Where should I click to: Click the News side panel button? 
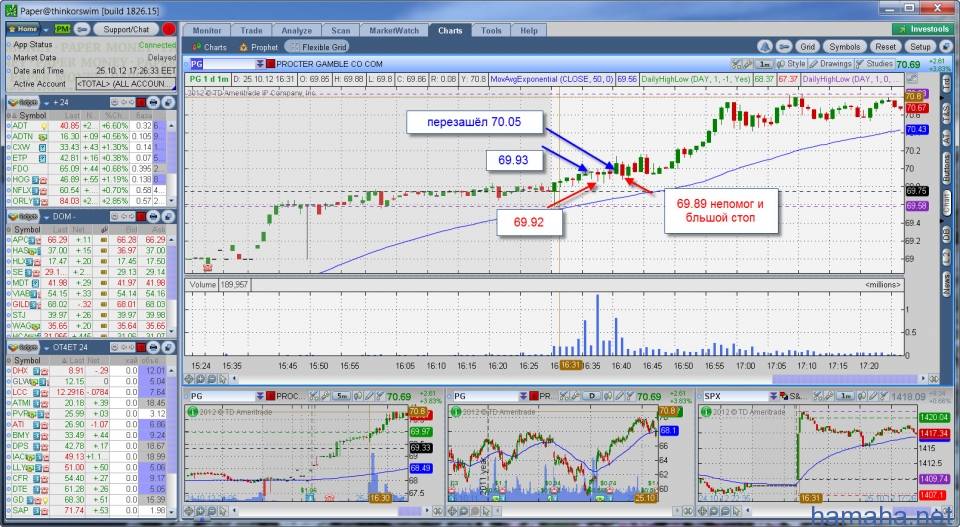click(x=946, y=282)
